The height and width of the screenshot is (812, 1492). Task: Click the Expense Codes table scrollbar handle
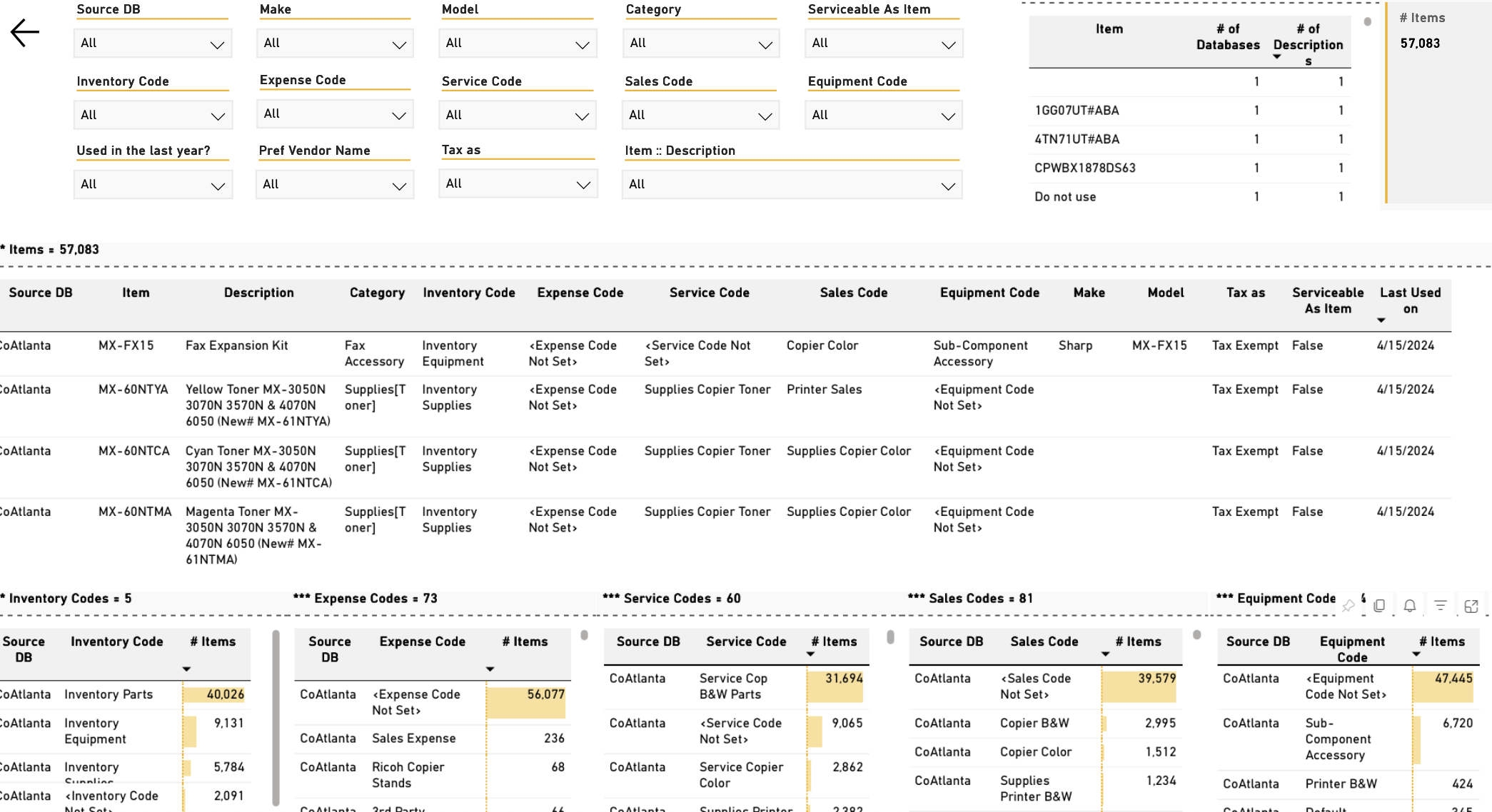584,635
